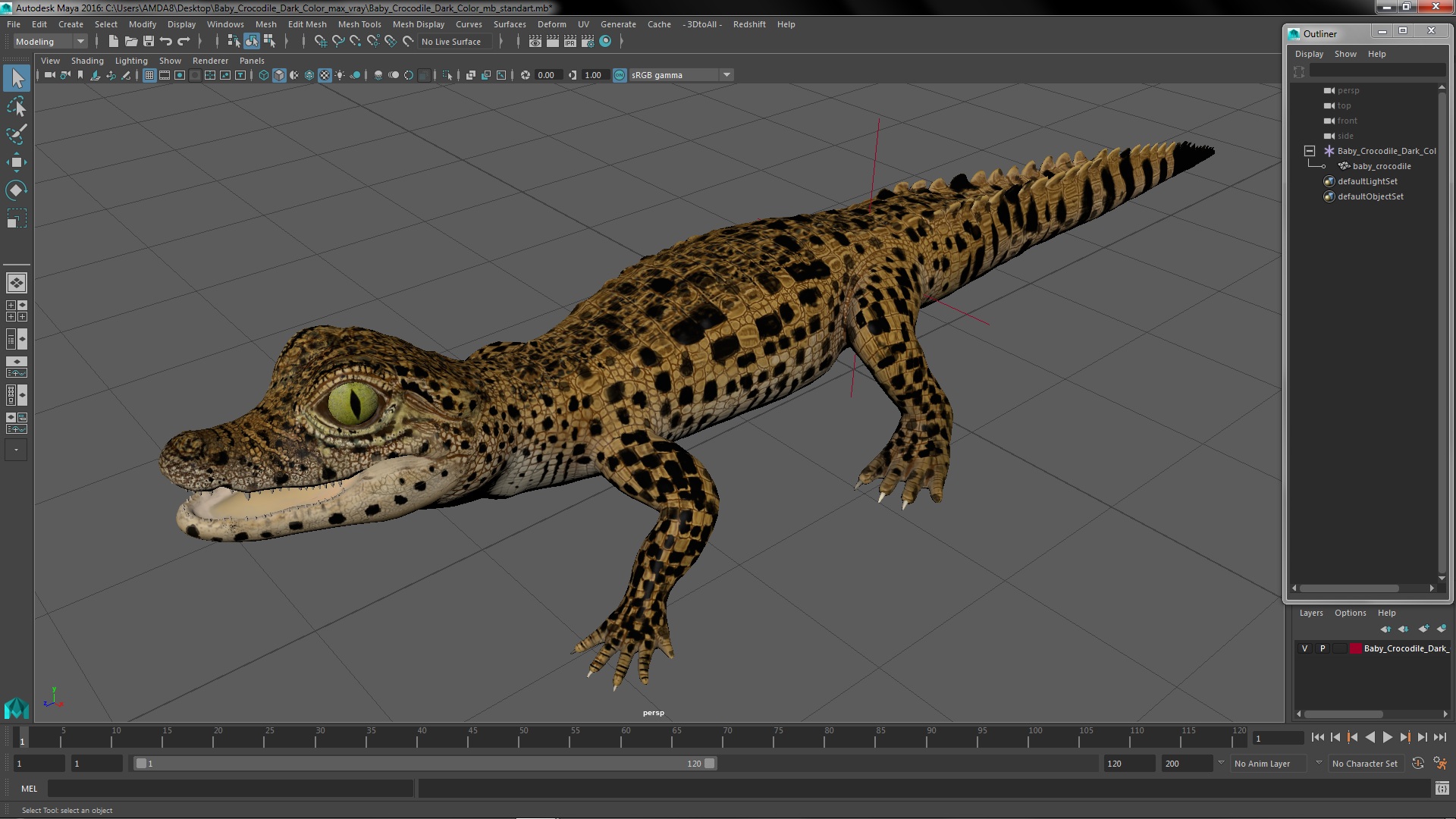Image resolution: width=1456 pixels, height=819 pixels.
Task: Click the MEL command input field
Action: (x=231, y=789)
